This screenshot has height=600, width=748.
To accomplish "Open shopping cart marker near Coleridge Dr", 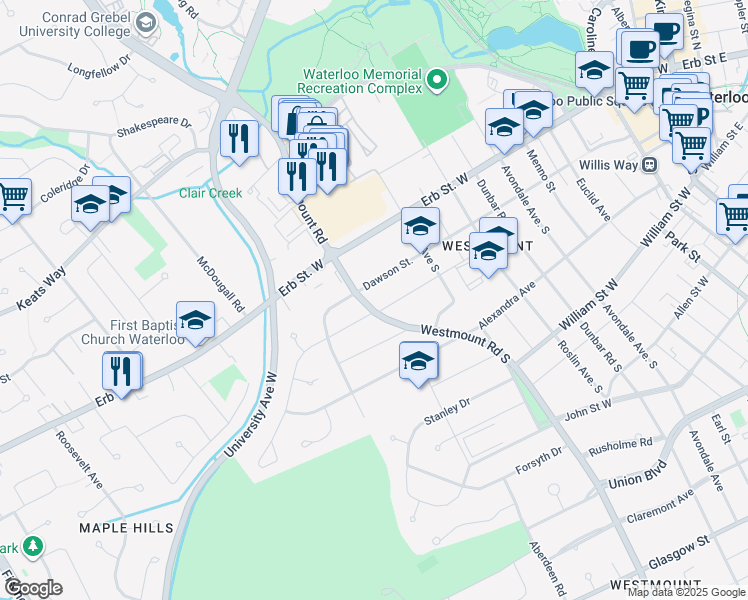I will 13,198.
